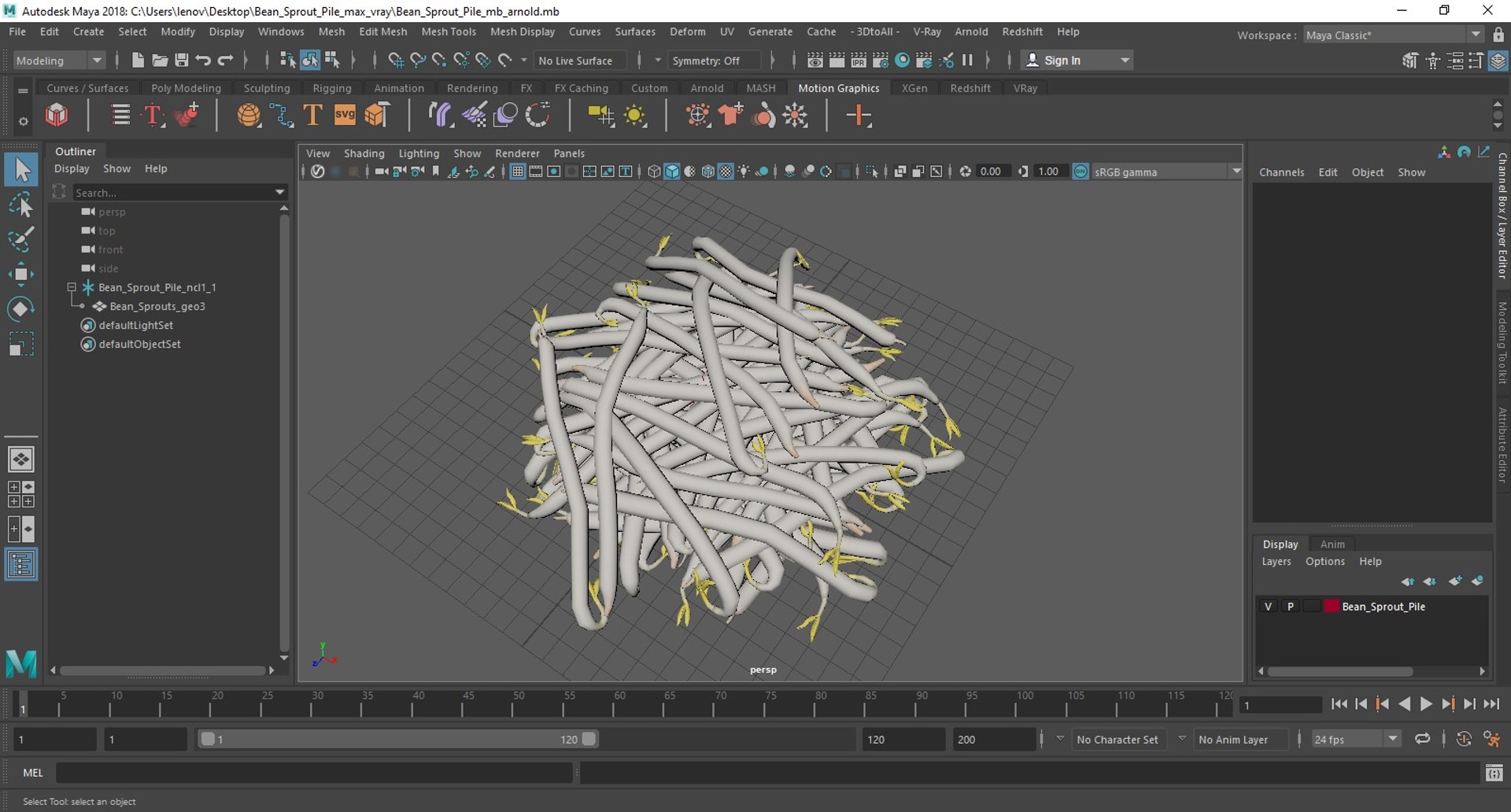1511x812 pixels.
Task: Open the Workspace Maya Classic dropdown
Action: pos(1393,35)
